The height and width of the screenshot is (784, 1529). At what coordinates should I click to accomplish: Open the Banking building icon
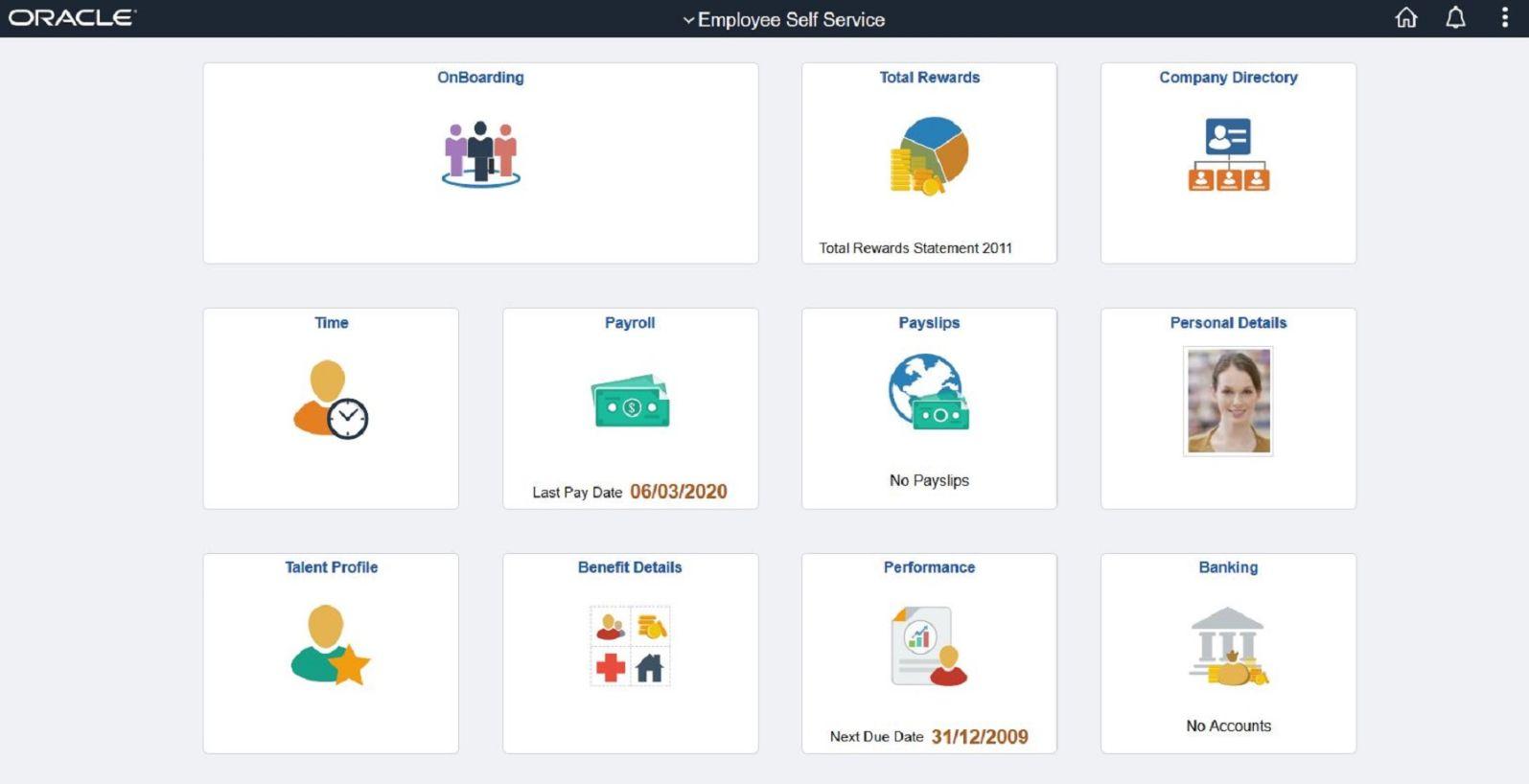pyautogui.click(x=1228, y=647)
